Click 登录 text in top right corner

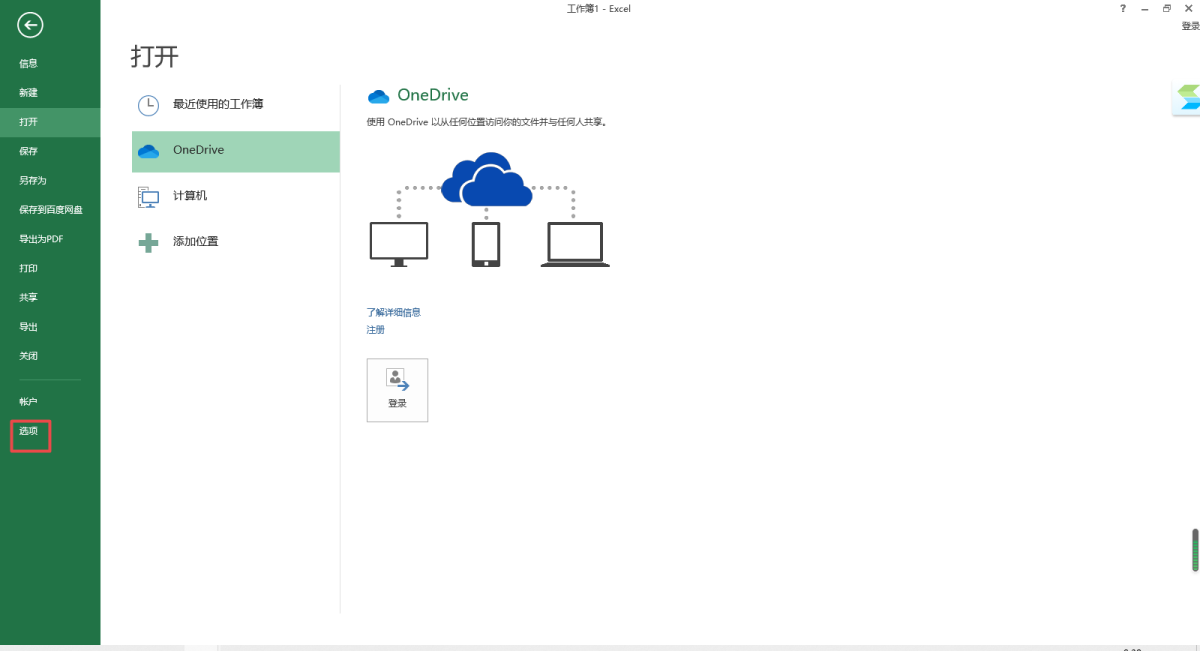click(1190, 26)
